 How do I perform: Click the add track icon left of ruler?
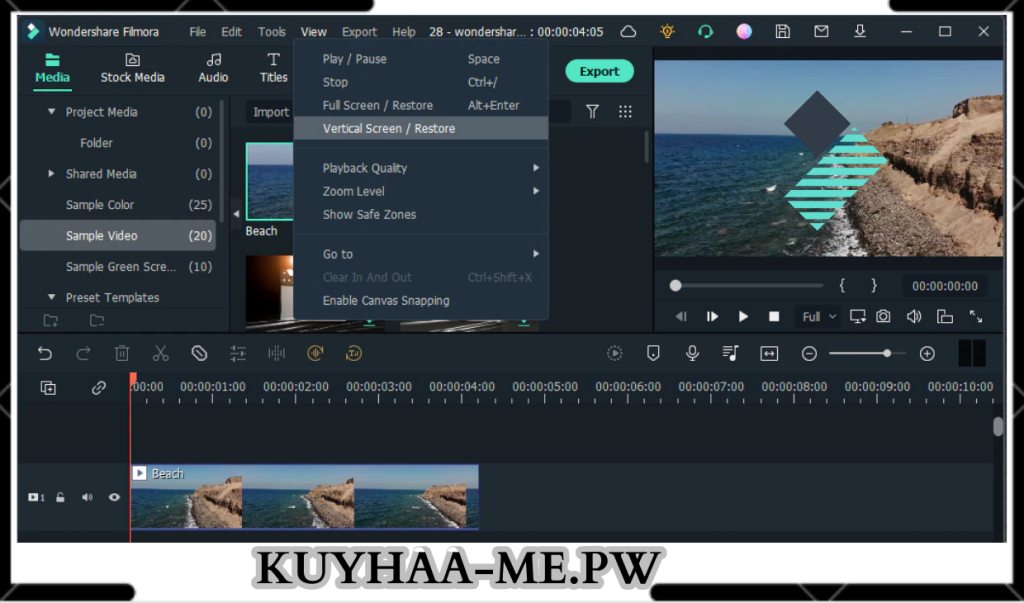[x=48, y=388]
